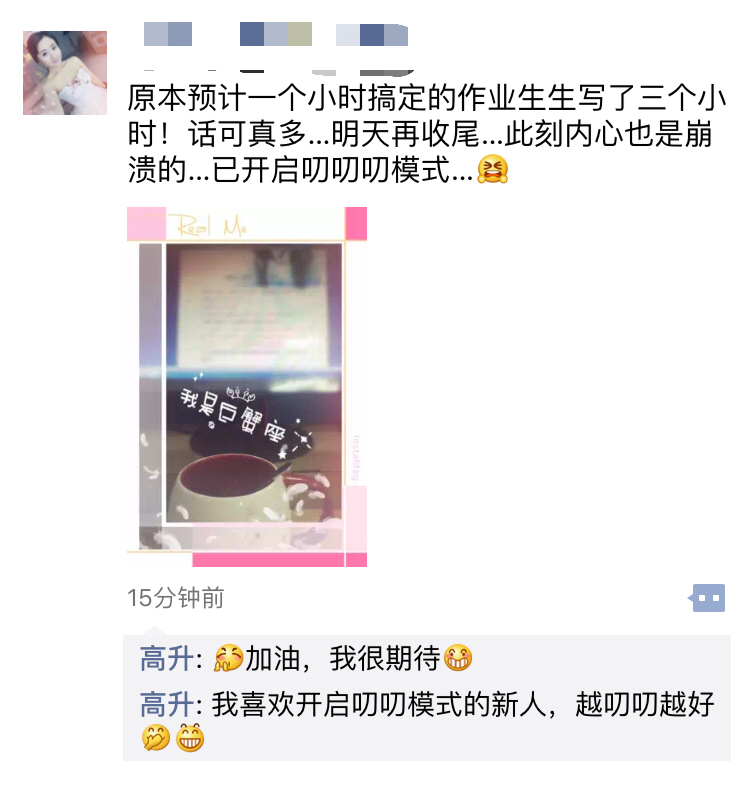Open 高升 profile from 我喜欢 comment
The width and height of the screenshot is (735, 790).
point(167,704)
